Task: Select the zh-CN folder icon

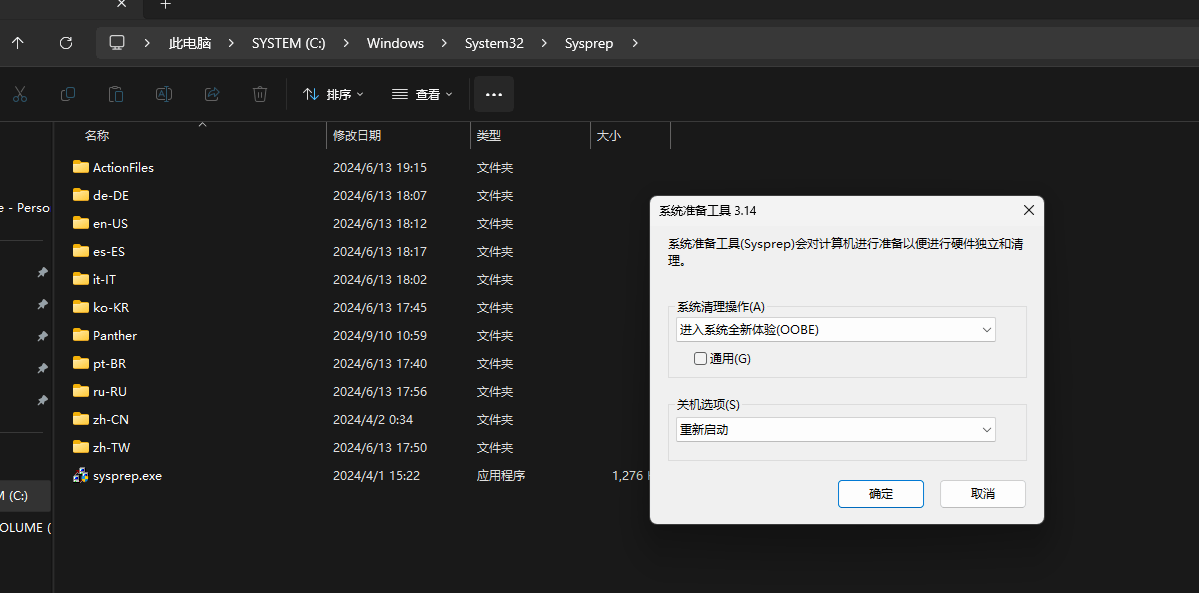Action: tap(81, 419)
